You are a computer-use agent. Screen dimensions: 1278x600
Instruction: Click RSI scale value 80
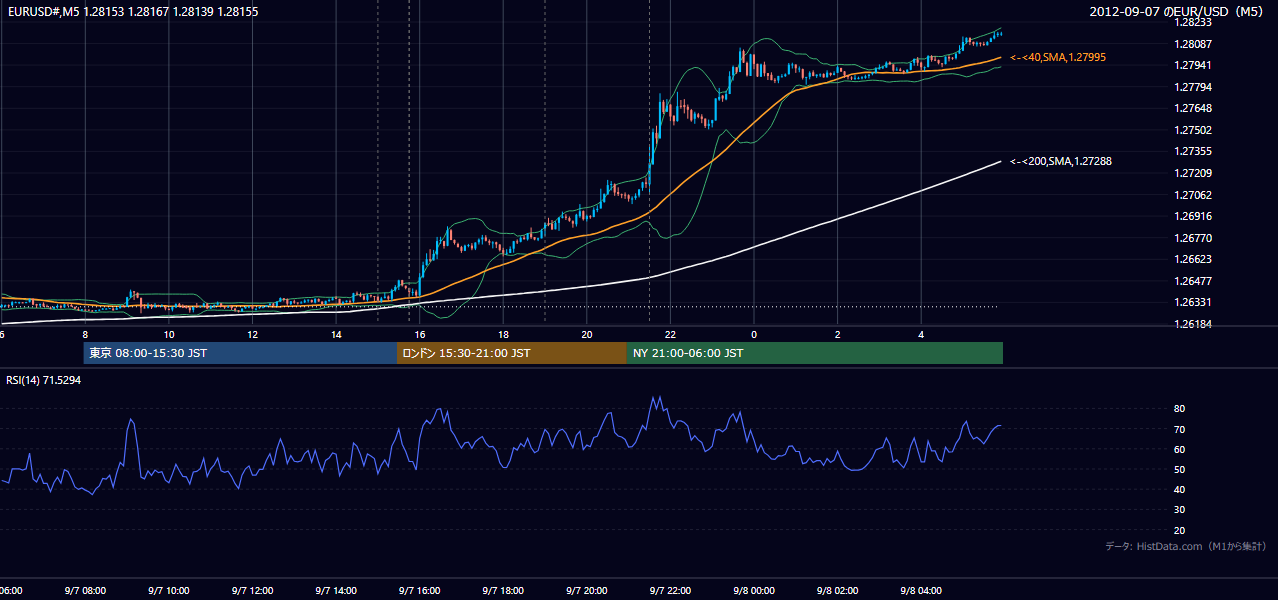click(1180, 409)
